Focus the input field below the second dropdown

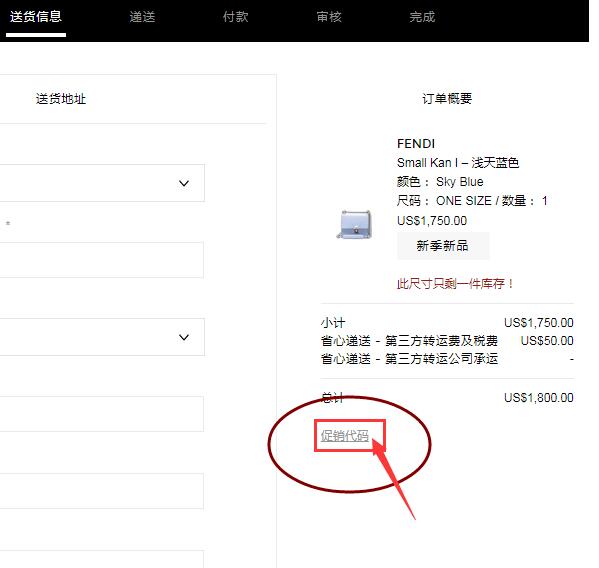102,414
